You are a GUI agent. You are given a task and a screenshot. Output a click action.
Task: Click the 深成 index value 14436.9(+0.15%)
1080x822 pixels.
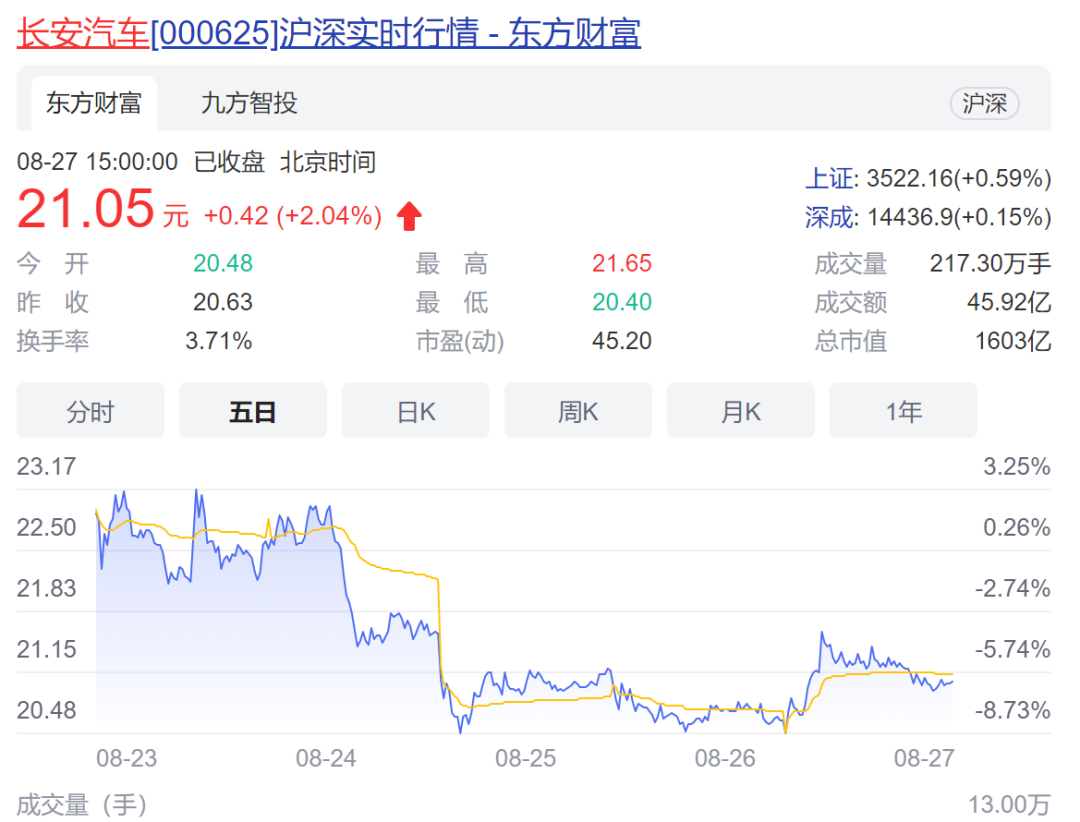coord(959,218)
